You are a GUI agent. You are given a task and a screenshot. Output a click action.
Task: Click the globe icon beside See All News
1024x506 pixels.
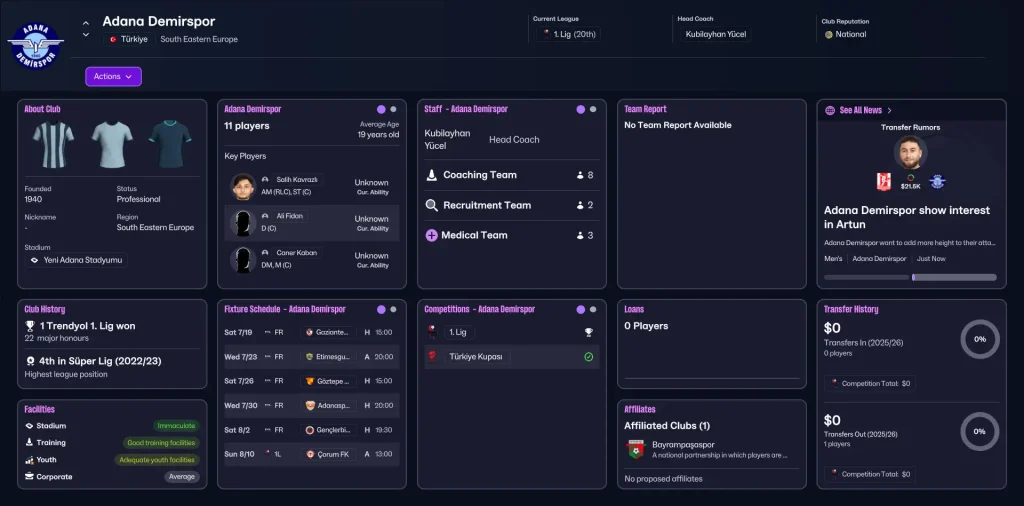click(x=830, y=110)
